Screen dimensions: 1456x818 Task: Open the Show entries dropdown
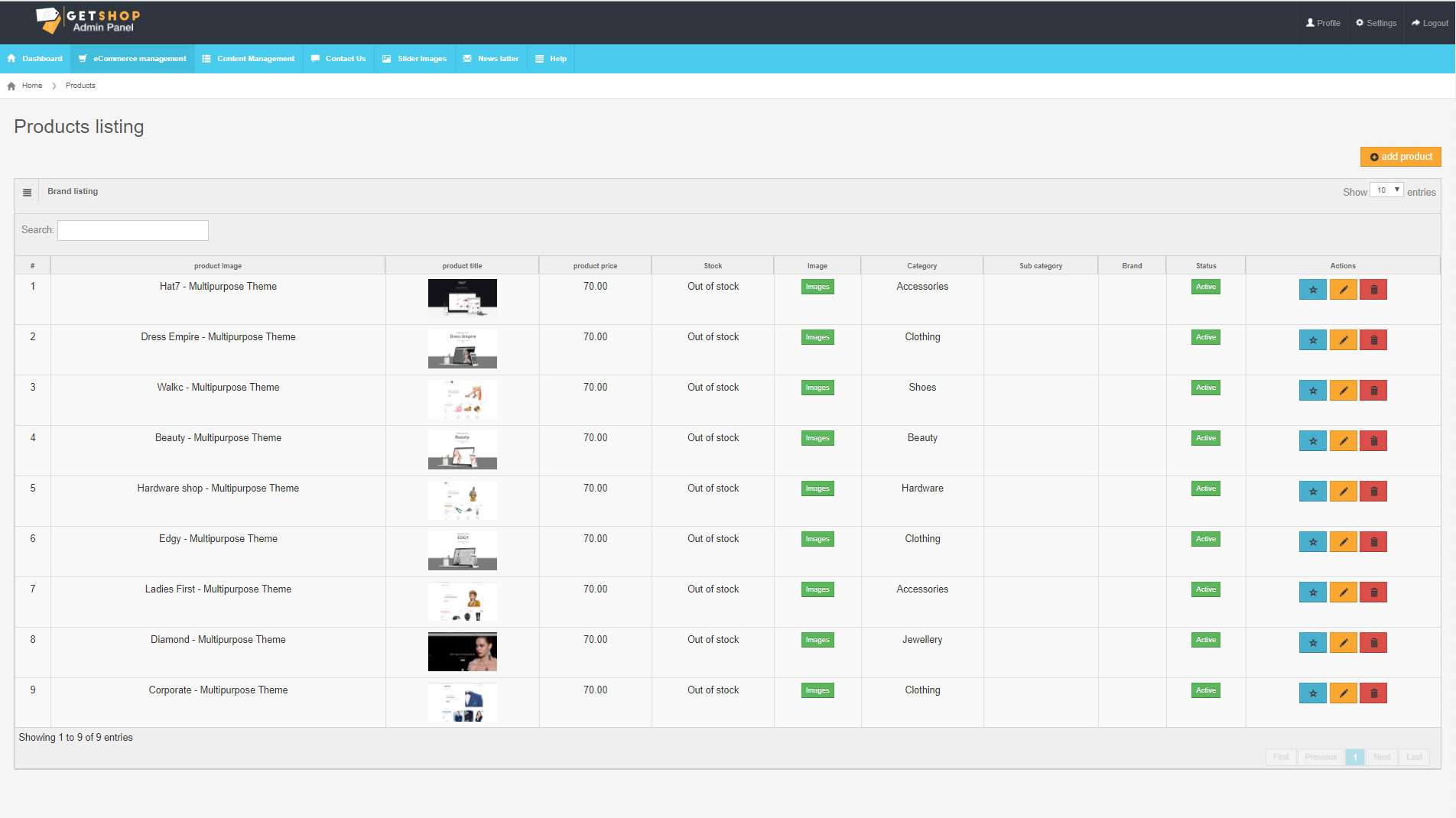[x=1386, y=190]
